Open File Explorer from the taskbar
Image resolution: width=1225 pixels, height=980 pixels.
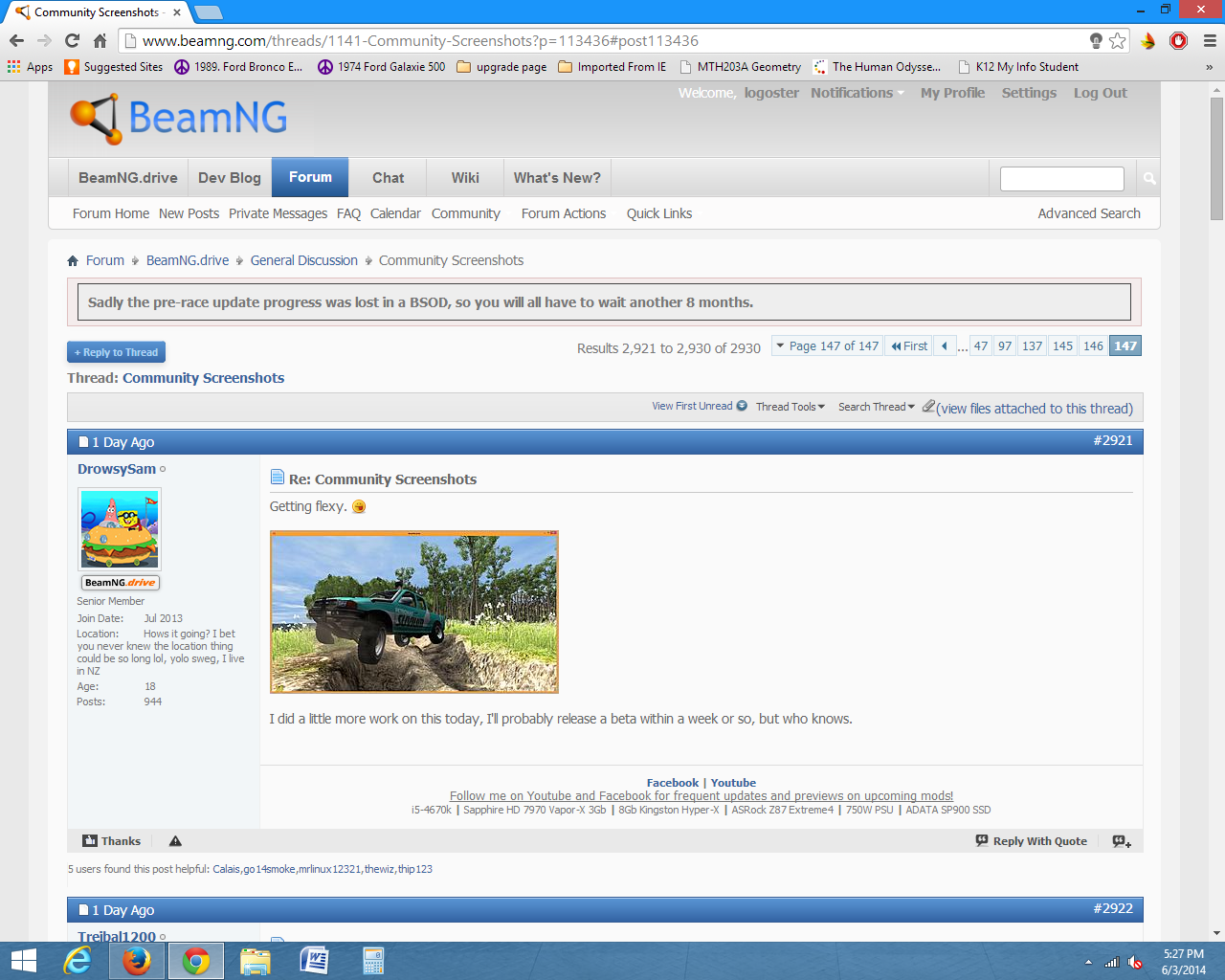pyautogui.click(x=256, y=961)
